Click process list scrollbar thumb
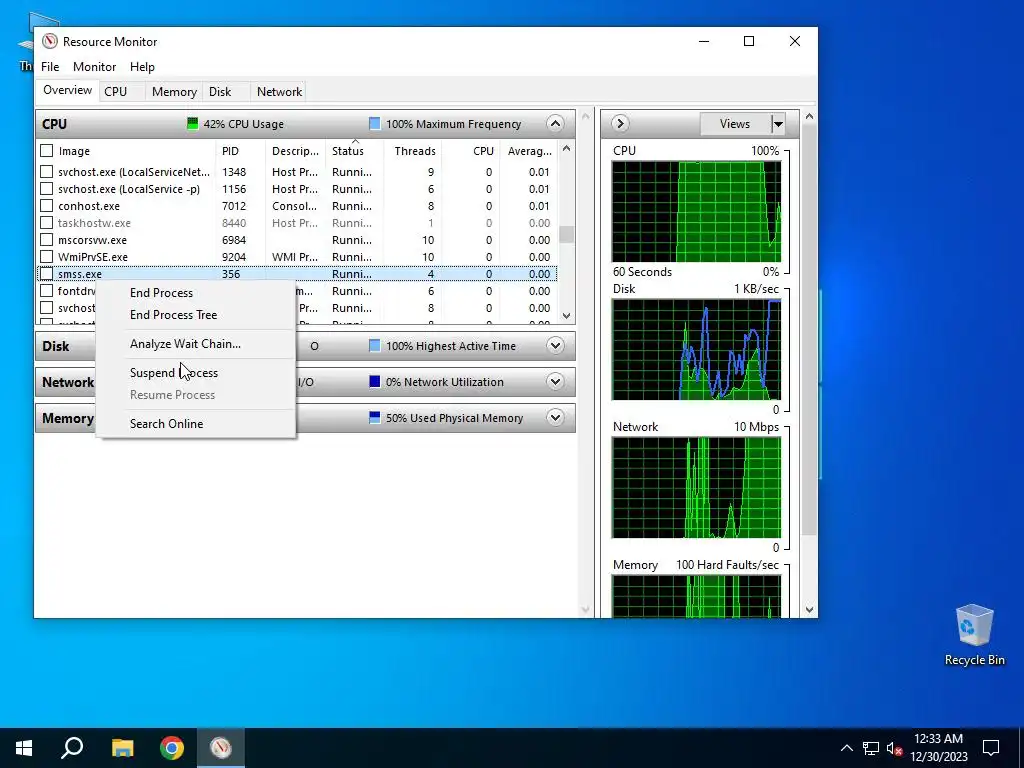The image size is (1024, 768). pyautogui.click(x=566, y=234)
